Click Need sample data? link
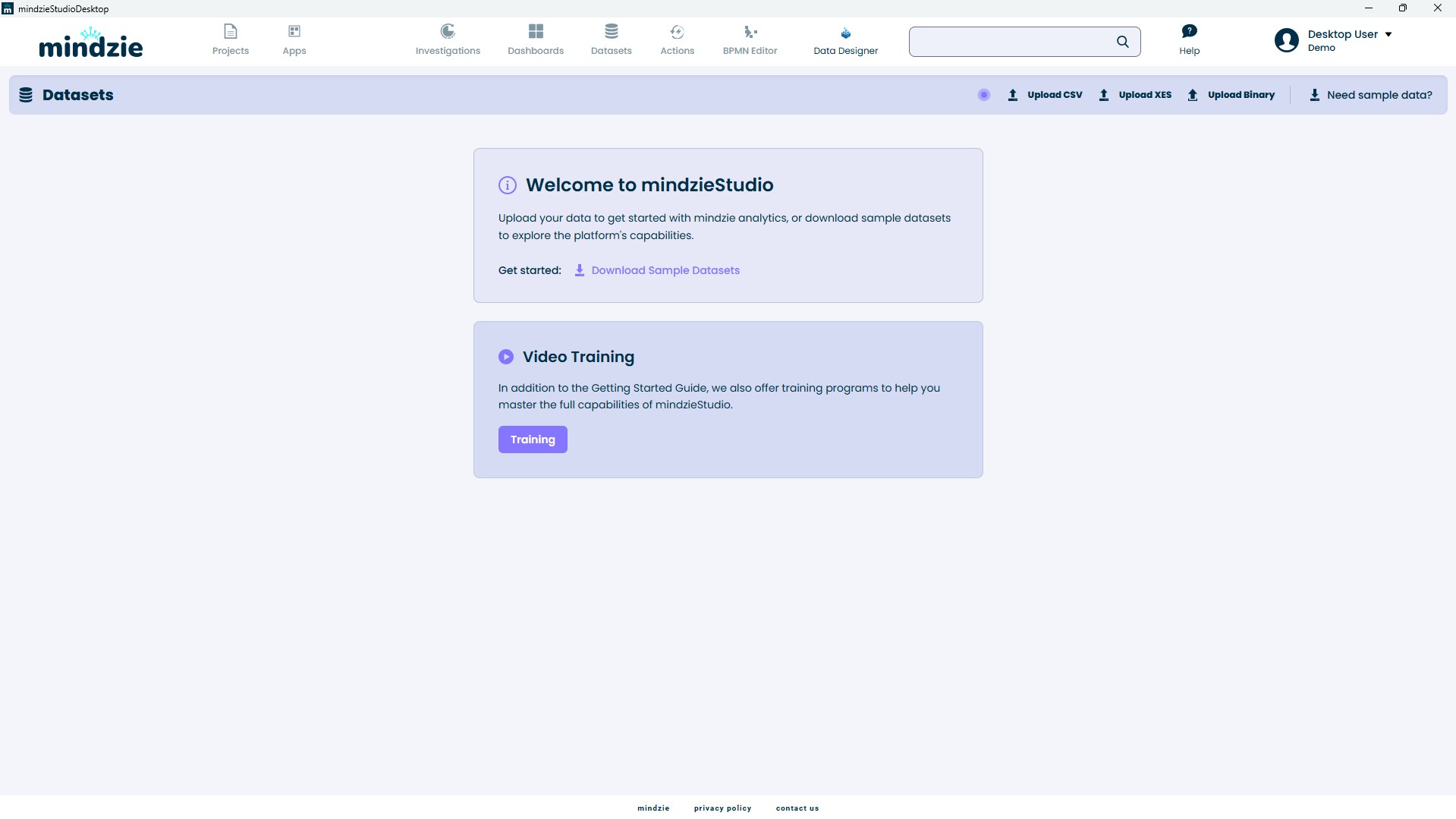Image resolution: width=1456 pixels, height=819 pixels. (1379, 95)
